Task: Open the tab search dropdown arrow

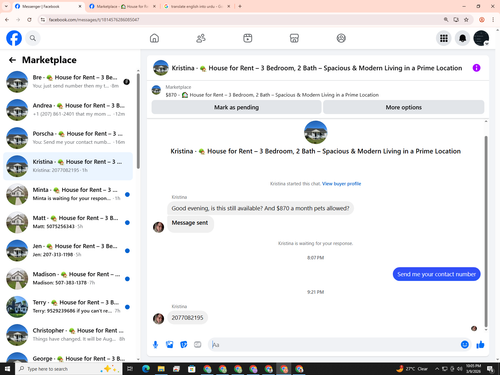Action: click(x=6, y=6)
